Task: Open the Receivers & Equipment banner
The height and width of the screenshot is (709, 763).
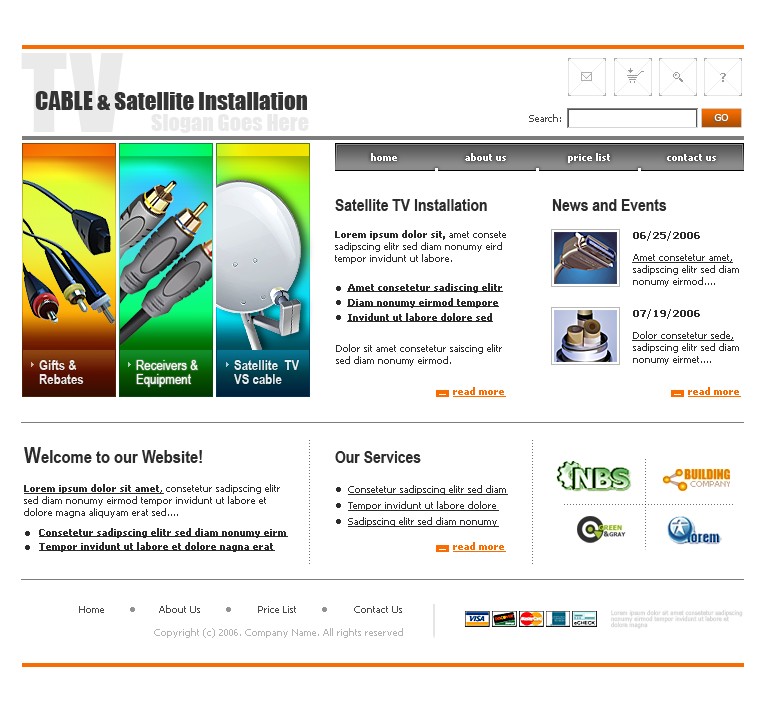Action: click(x=166, y=270)
